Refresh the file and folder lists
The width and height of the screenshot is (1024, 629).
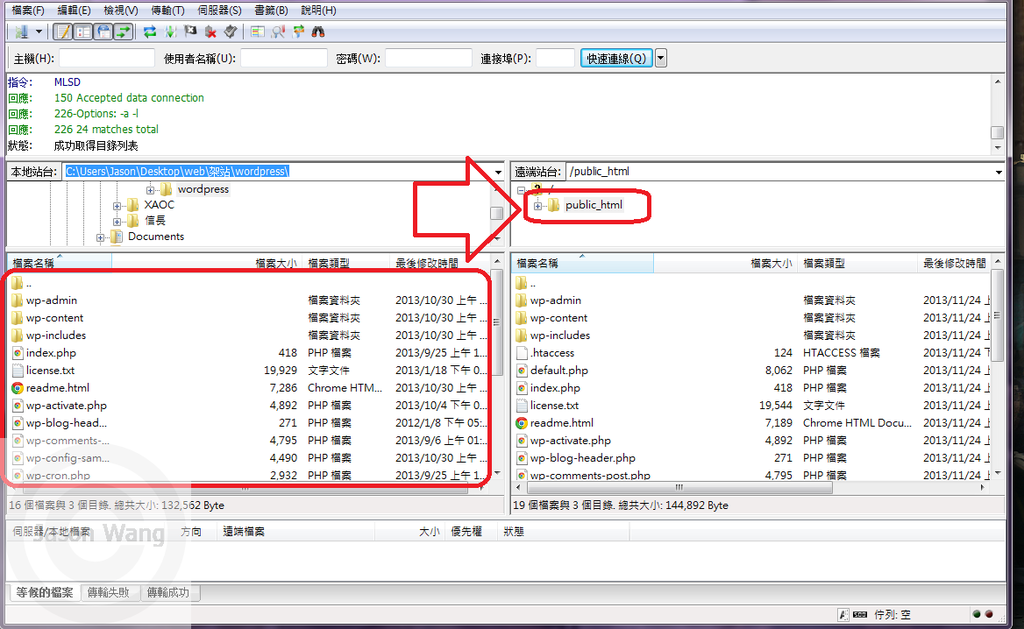pos(149,31)
